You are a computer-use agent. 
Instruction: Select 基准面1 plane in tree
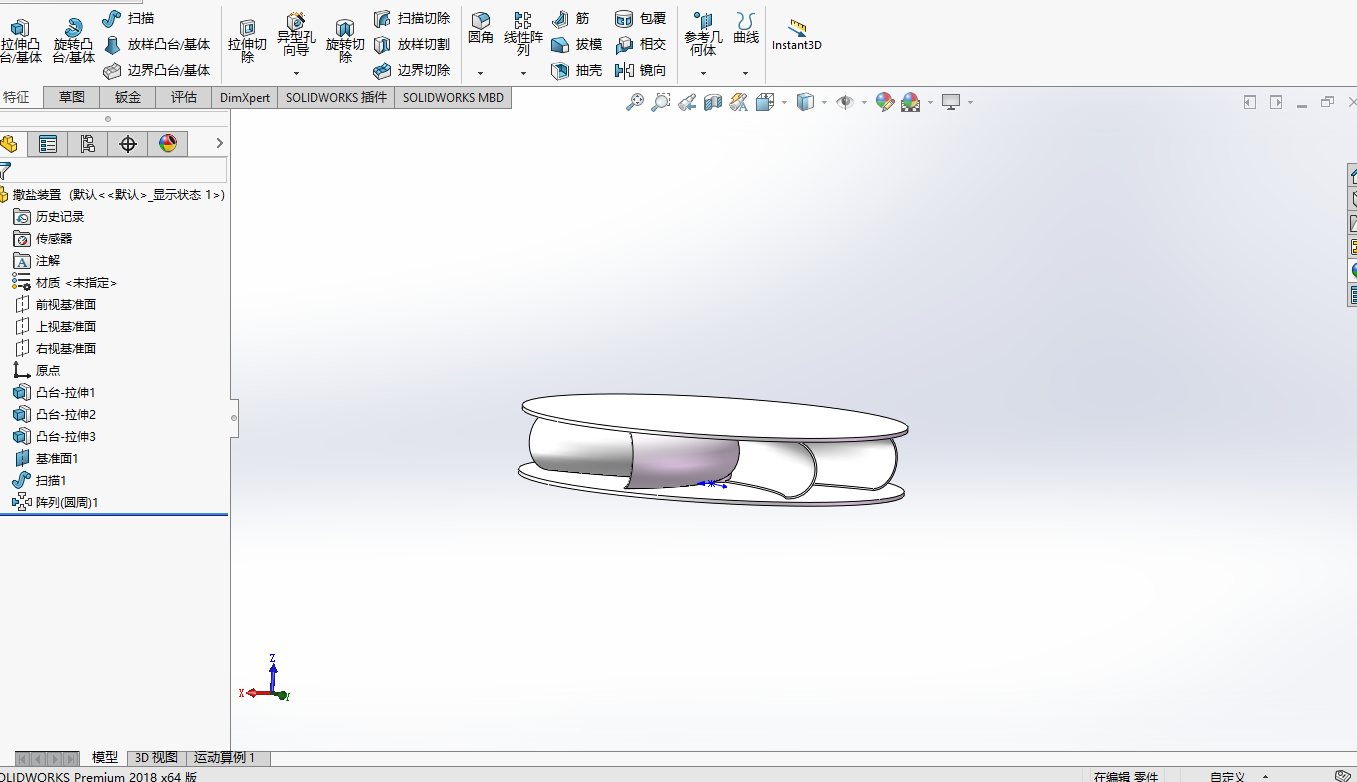(x=46, y=458)
